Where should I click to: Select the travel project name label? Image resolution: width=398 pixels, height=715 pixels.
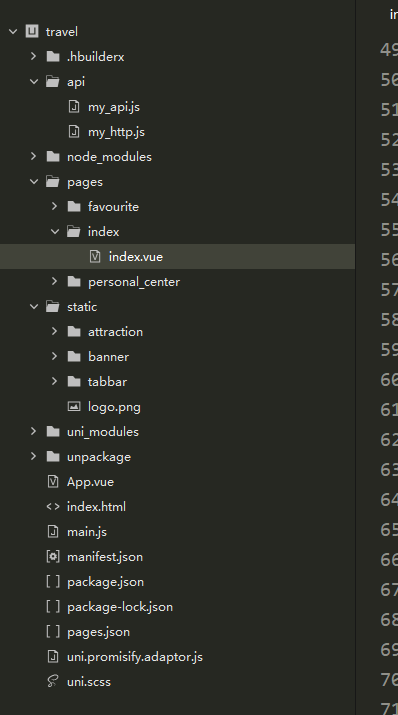tap(62, 32)
